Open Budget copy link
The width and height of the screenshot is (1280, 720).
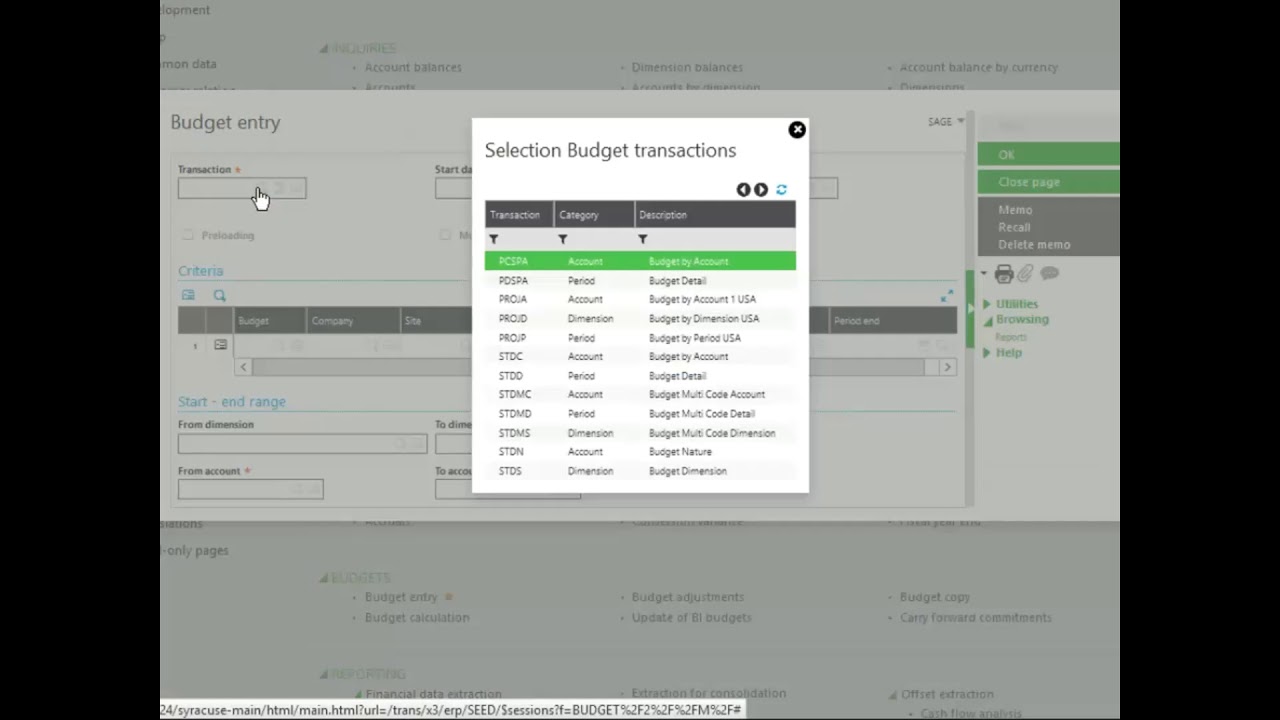pyautogui.click(x=935, y=598)
